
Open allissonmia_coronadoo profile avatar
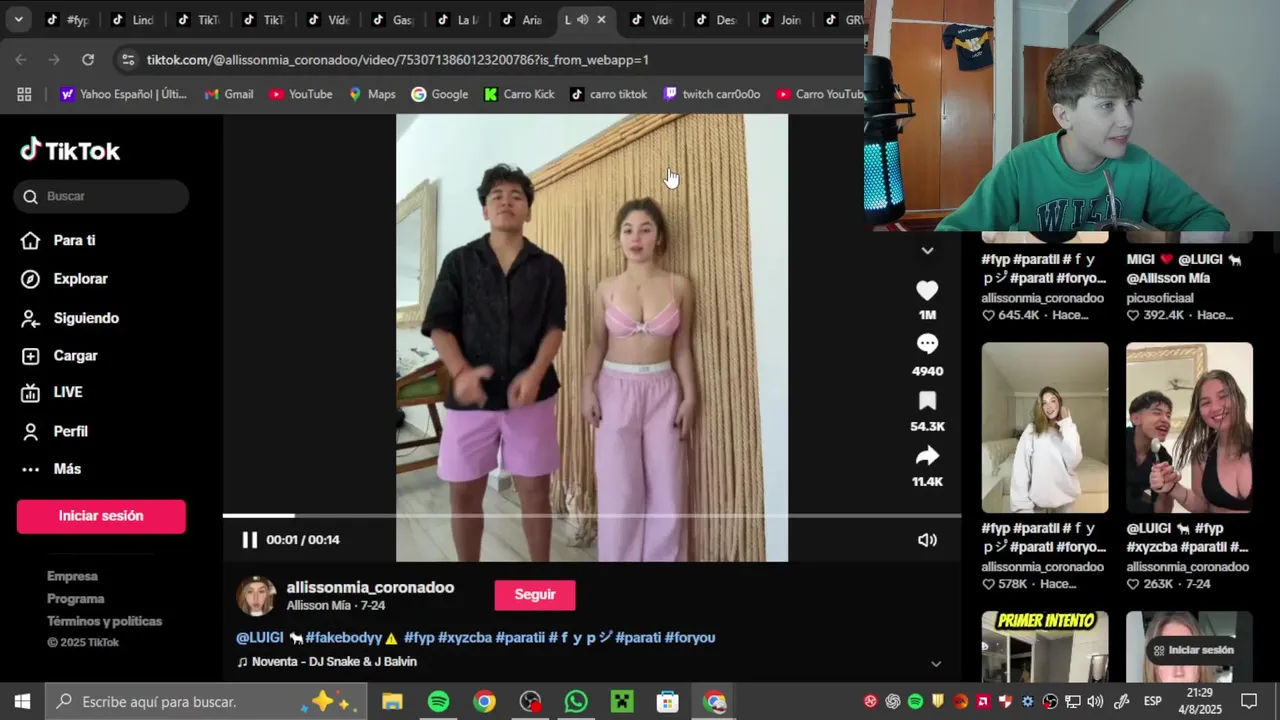pyautogui.click(x=256, y=595)
